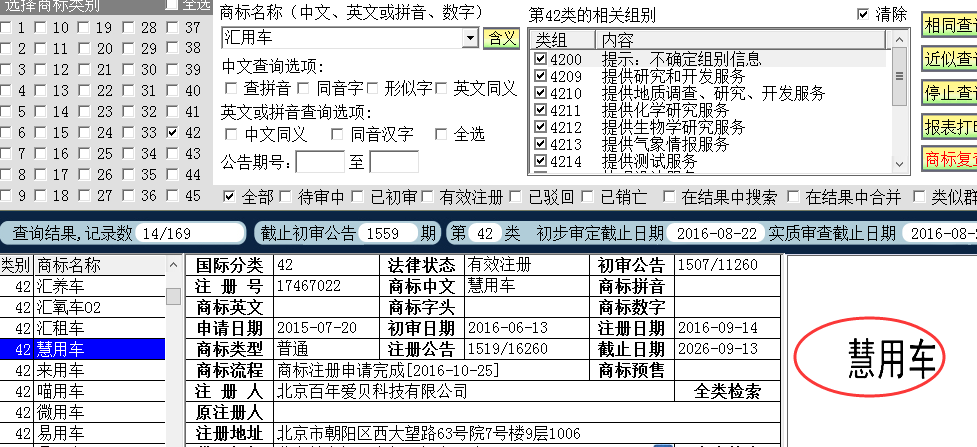
Task: Tick the 同音汉字 checkbox
Action: pyautogui.click(x=337, y=134)
